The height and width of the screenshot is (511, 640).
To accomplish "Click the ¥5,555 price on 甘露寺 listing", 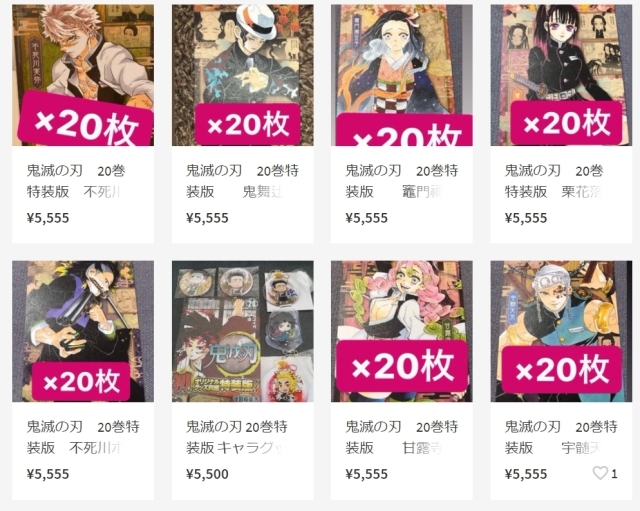I will 367,474.
